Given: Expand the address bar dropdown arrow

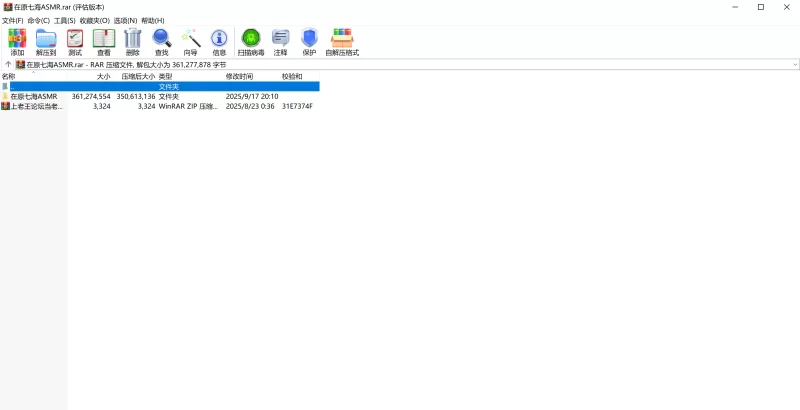Looking at the screenshot, I should click(x=795, y=65).
